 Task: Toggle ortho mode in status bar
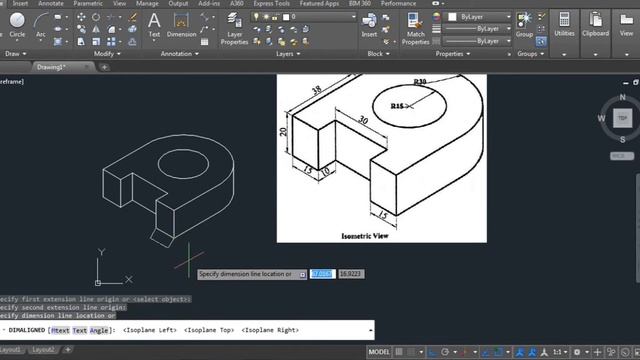point(432,352)
